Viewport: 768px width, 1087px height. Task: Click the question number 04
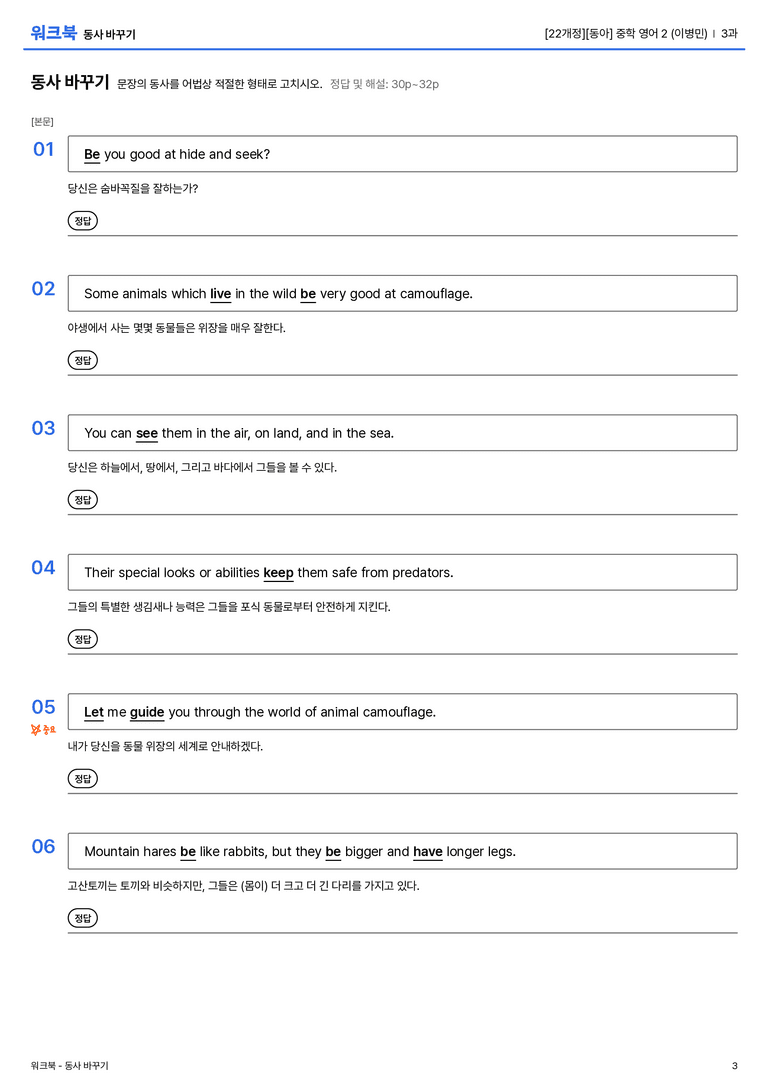point(43,568)
